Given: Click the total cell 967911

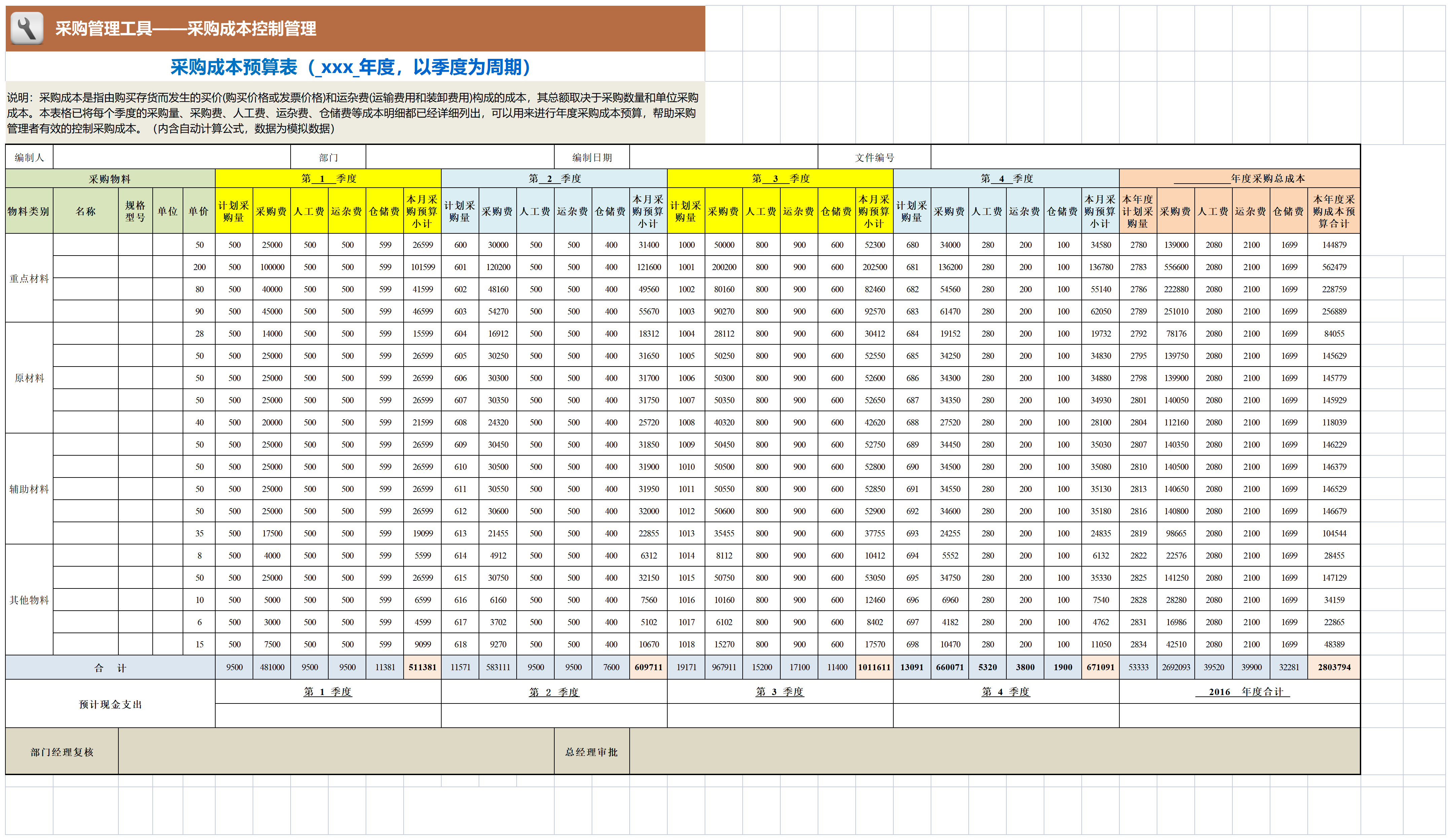Looking at the screenshot, I should (724, 667).
